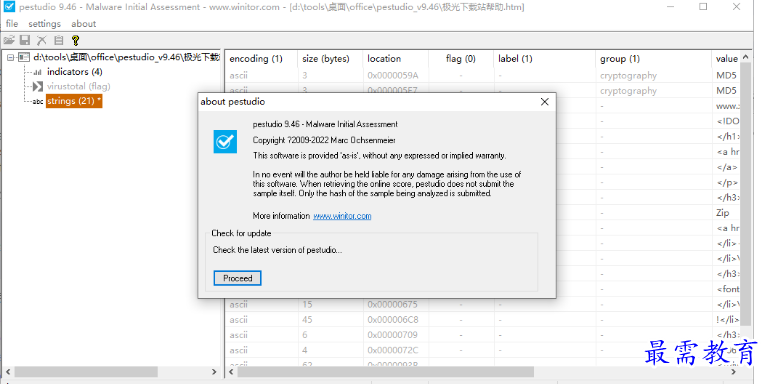Click the right arrow of the tree pane's horizontal scrollbar

coord(214,372)
